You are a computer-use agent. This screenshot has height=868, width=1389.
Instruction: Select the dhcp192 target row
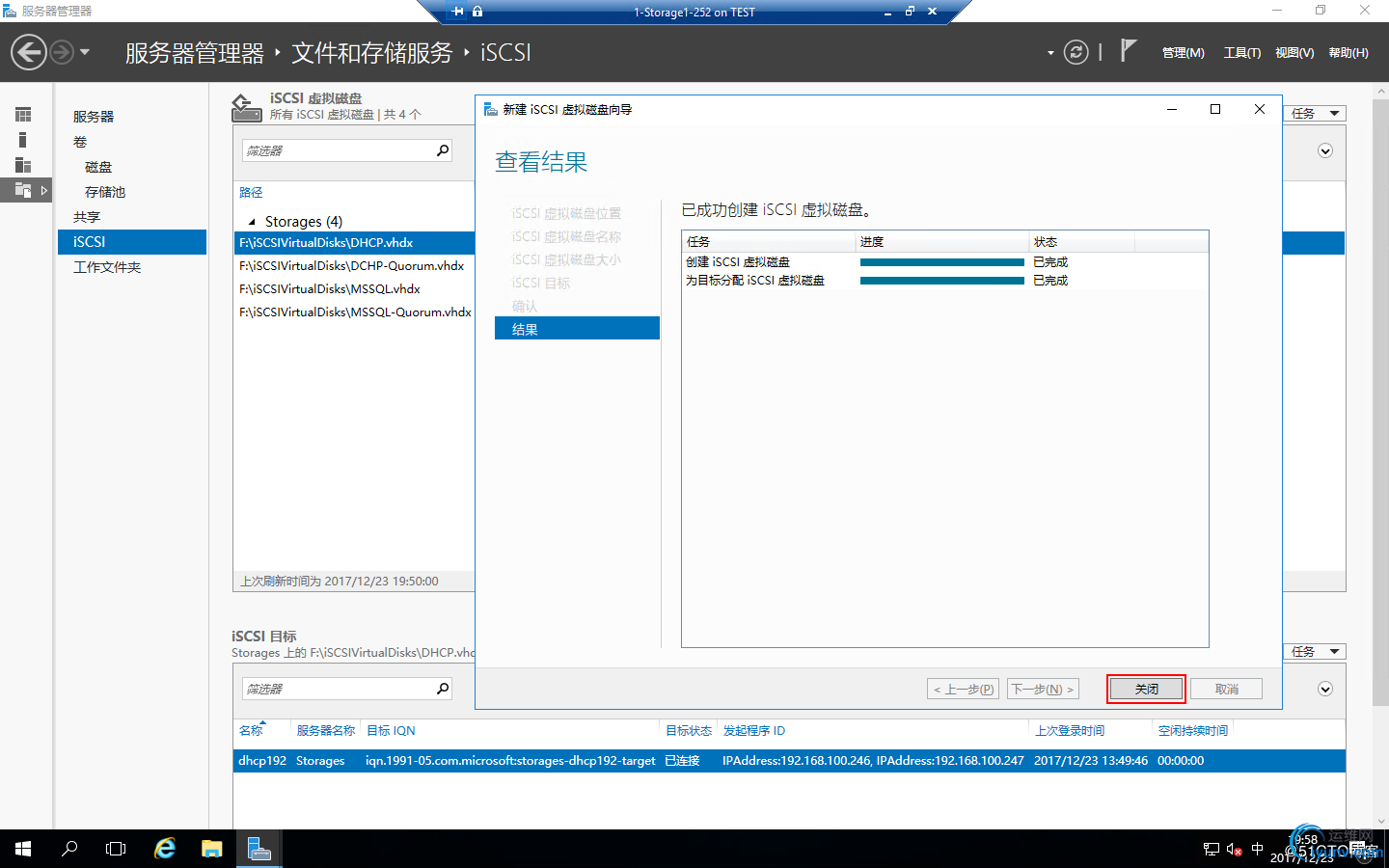[x=789, y=761]
